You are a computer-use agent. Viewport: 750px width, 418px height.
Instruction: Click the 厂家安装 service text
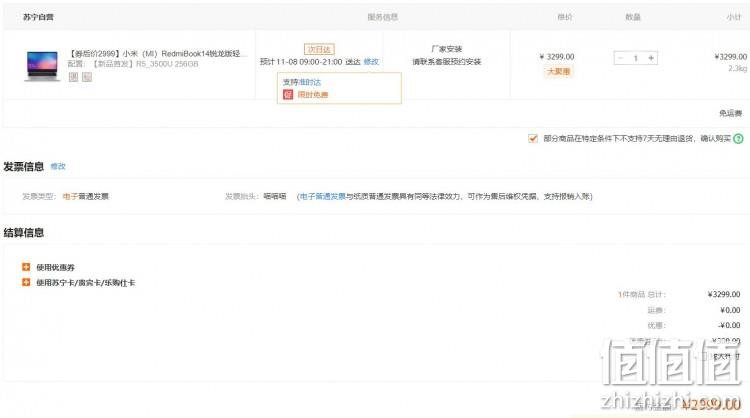pos(446,49)
